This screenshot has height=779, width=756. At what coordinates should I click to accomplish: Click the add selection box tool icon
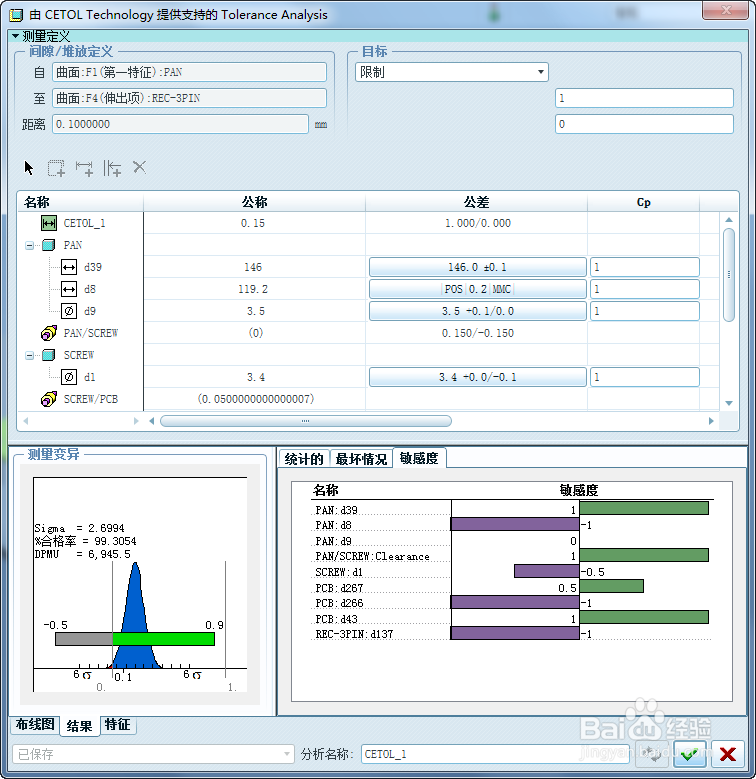click(x=56, y=168)
